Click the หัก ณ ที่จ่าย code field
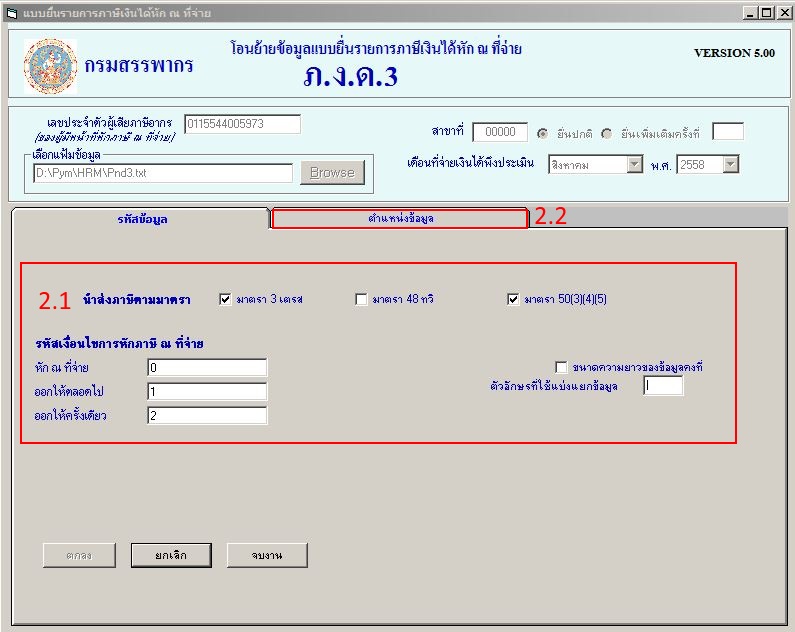795x632 pixels. tap(206, 368)
